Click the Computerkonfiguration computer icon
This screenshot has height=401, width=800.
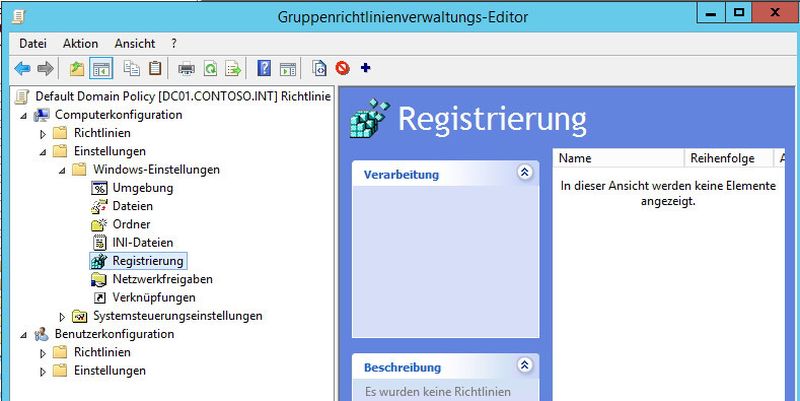(x=41, y=115)
